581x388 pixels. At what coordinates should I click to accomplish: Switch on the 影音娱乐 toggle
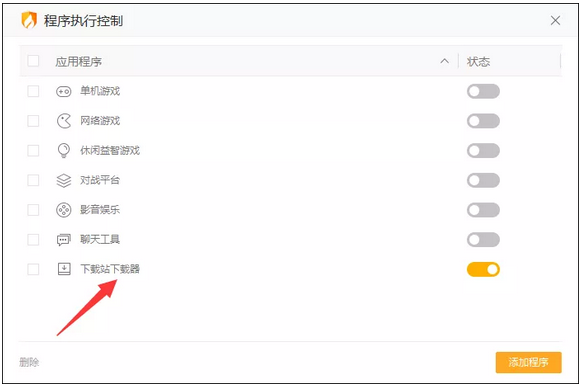tap(483, 210)
